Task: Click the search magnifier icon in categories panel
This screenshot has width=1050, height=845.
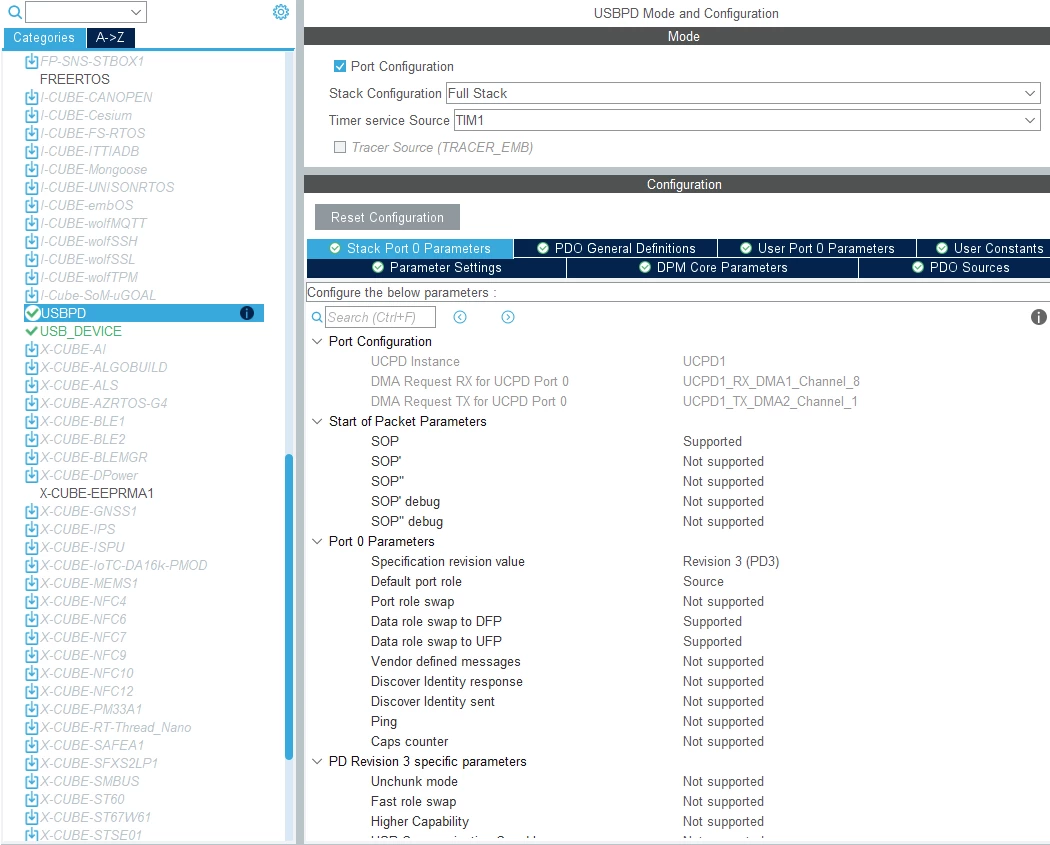Action: 14,12
